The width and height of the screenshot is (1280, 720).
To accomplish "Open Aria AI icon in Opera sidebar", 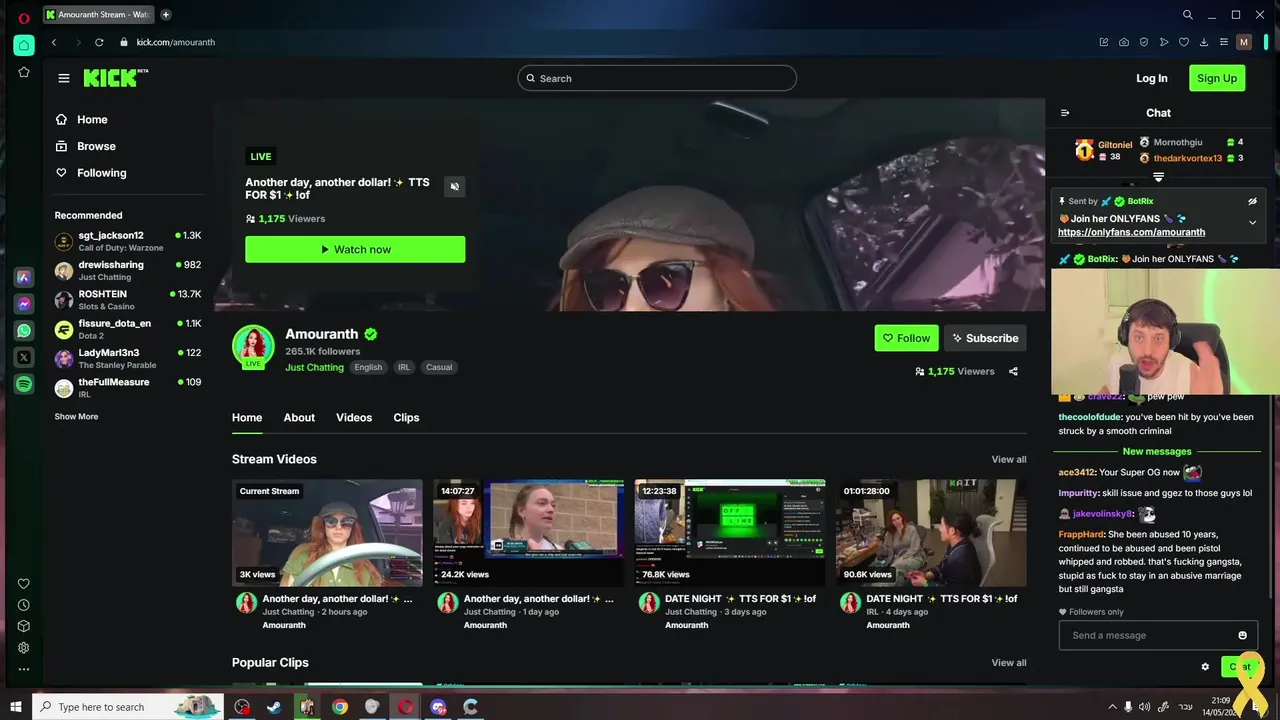I will 24,276.
